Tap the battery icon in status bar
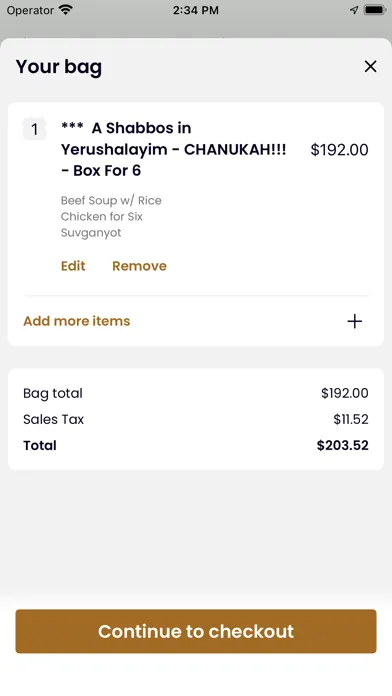The image size is (392, 696). point(375,10)
